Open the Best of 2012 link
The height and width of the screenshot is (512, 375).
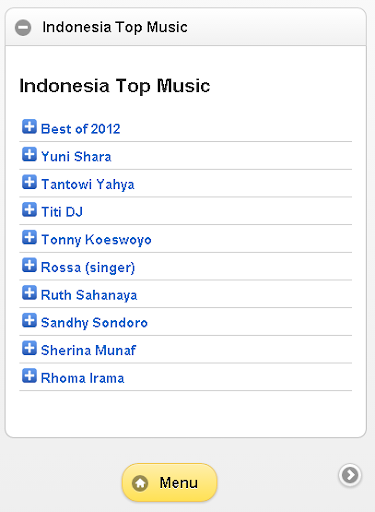pyautogui.click(x=80, y=129)
